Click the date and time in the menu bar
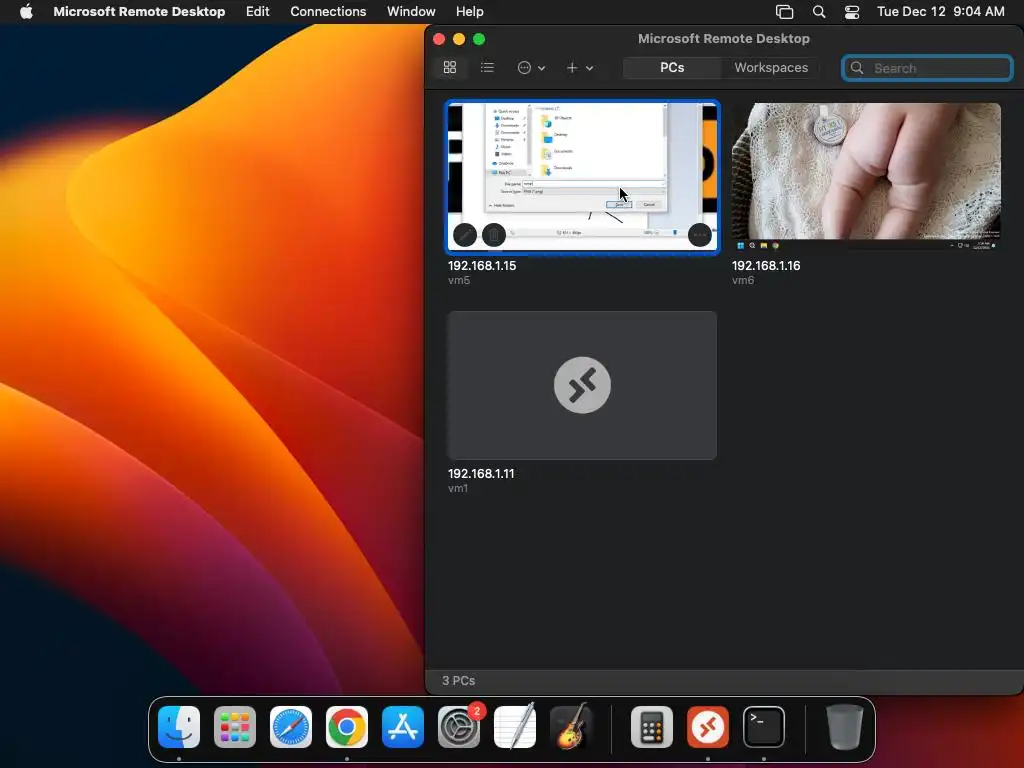Viewport: 1024px width, 768px height. (x=940, y=12)
